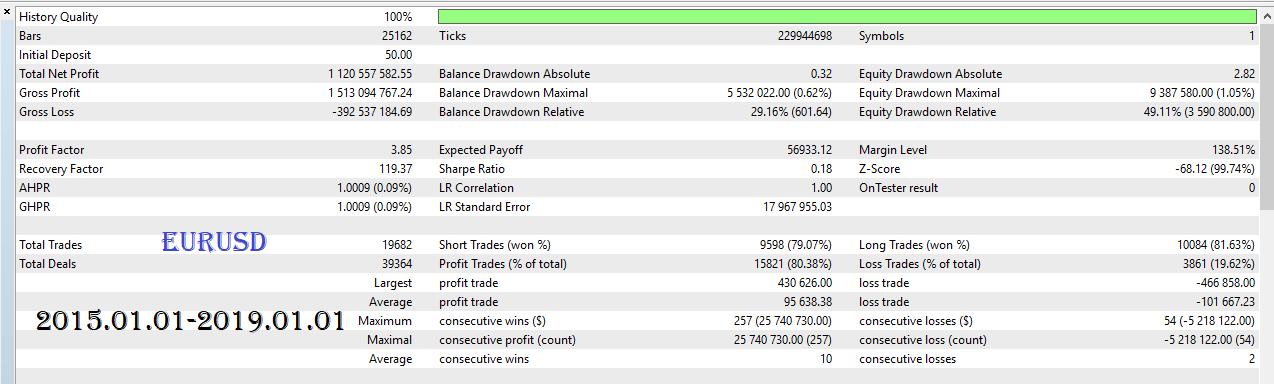Click the blue EURUSD label
This screenshot has height=384, width=1274.
click(x=214, y=241)
